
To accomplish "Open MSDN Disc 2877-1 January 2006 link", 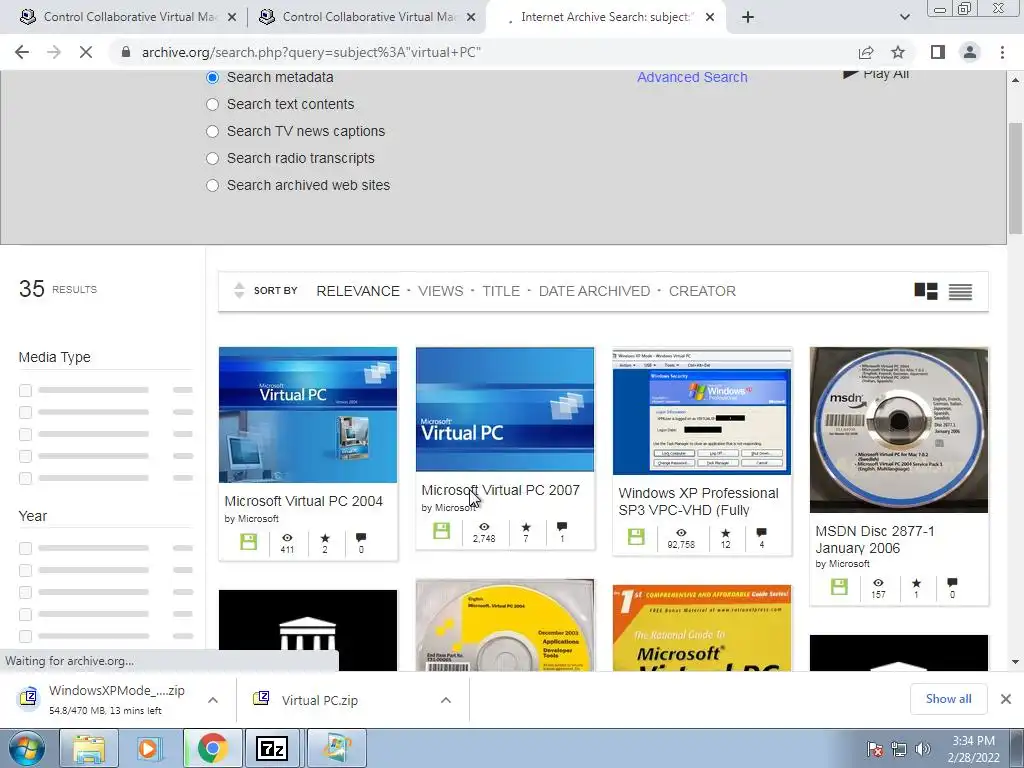I will point(874,539).
